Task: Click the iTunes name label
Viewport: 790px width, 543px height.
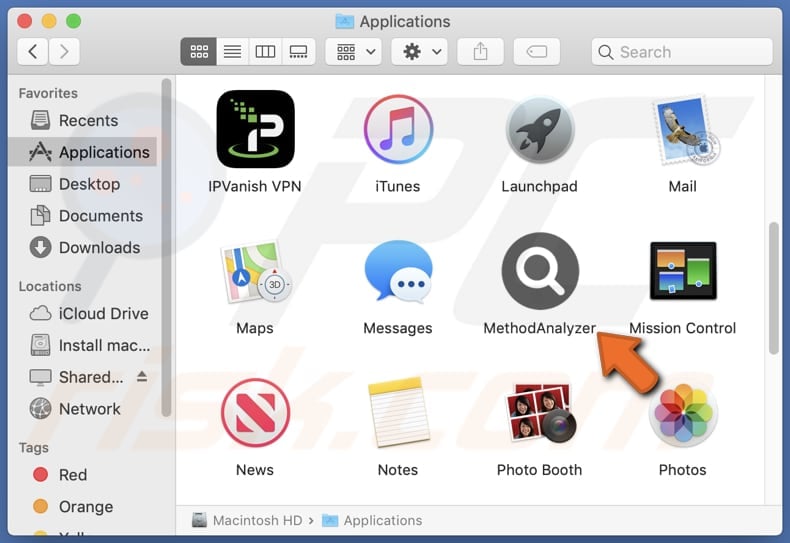Action: [398, 186]
